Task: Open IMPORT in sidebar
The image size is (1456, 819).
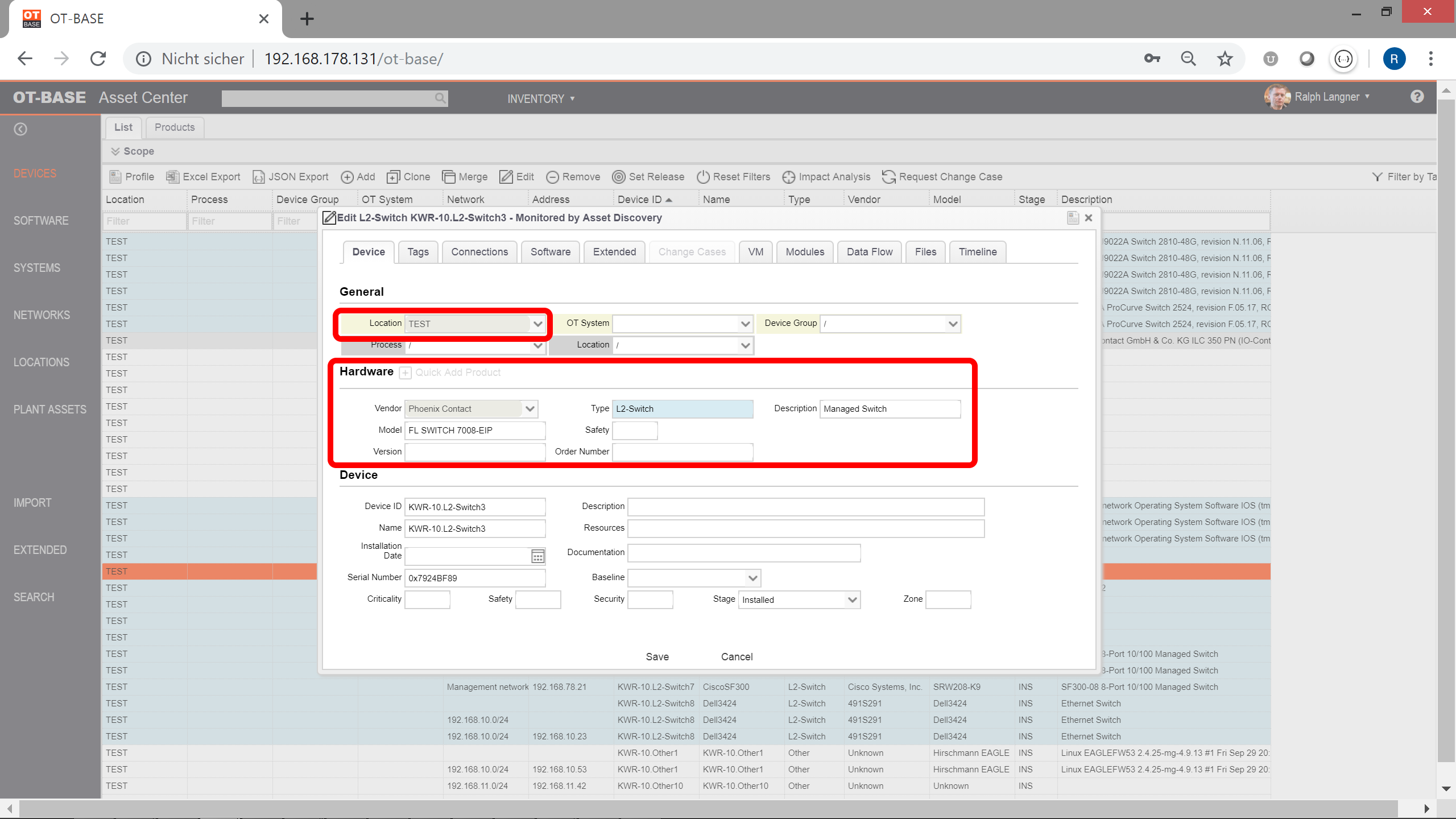Action: coord(32,503)
